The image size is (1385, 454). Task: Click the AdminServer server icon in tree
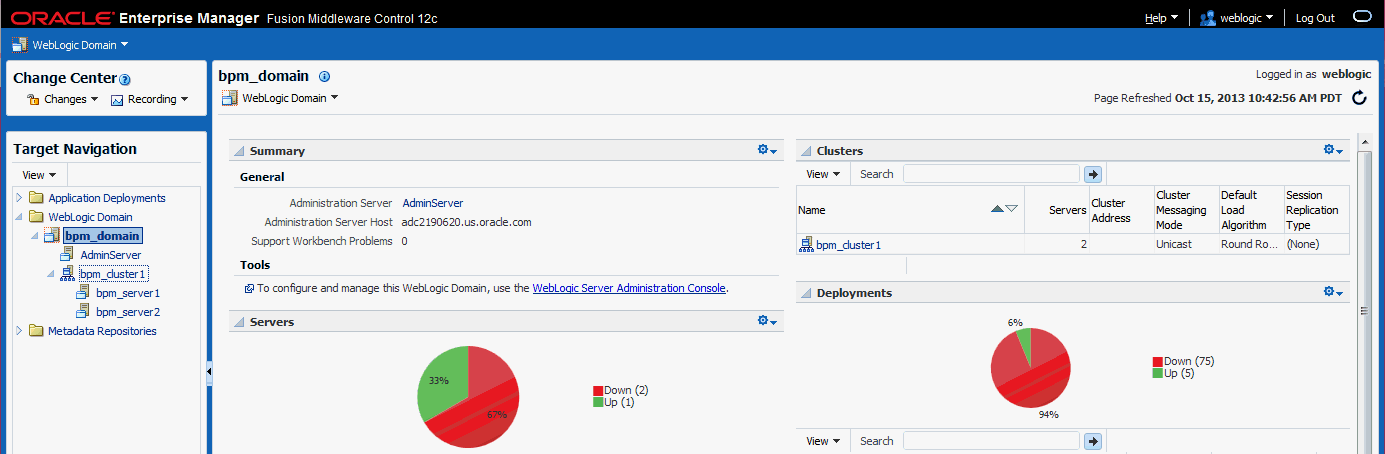coord(68,255)
